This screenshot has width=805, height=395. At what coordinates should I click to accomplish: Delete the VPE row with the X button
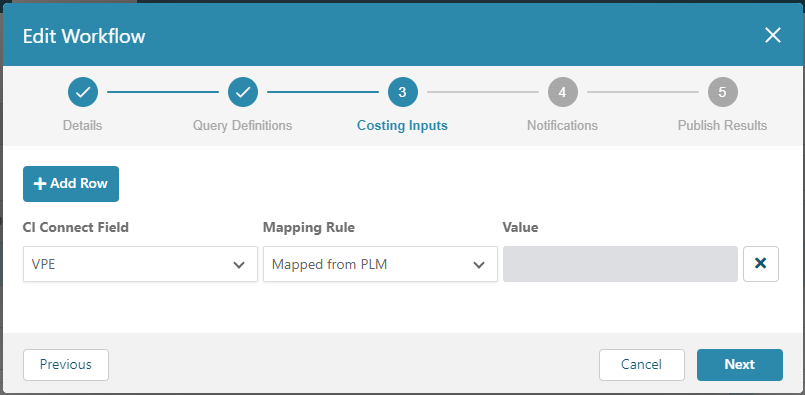(x=761, y=264)
